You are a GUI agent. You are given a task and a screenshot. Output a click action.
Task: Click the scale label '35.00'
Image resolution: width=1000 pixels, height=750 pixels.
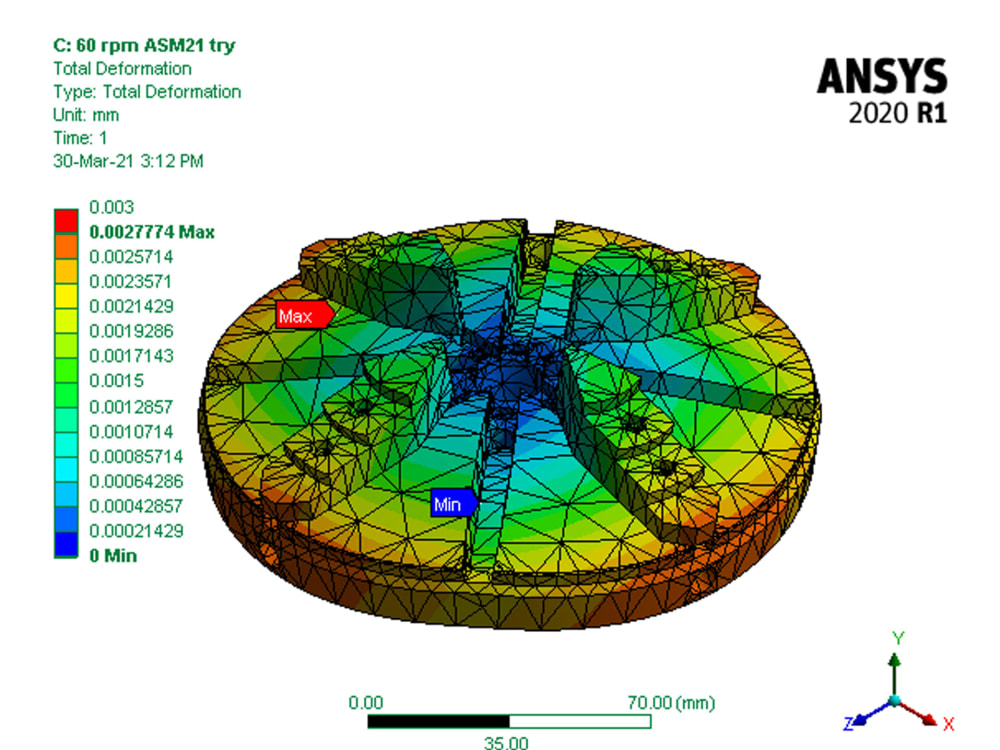pyautogui.click(x=506, y=742)
